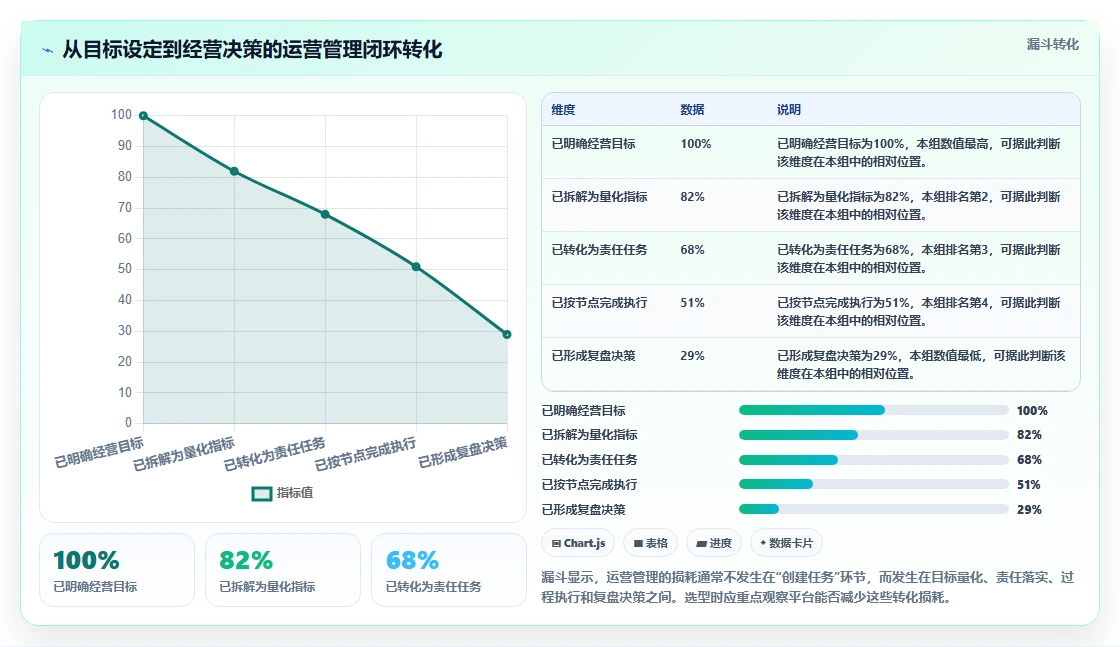Click the sparkle icon in 数据卡片 chip
This screenshot has width=1120, height=647.
(x=763, y=543)
